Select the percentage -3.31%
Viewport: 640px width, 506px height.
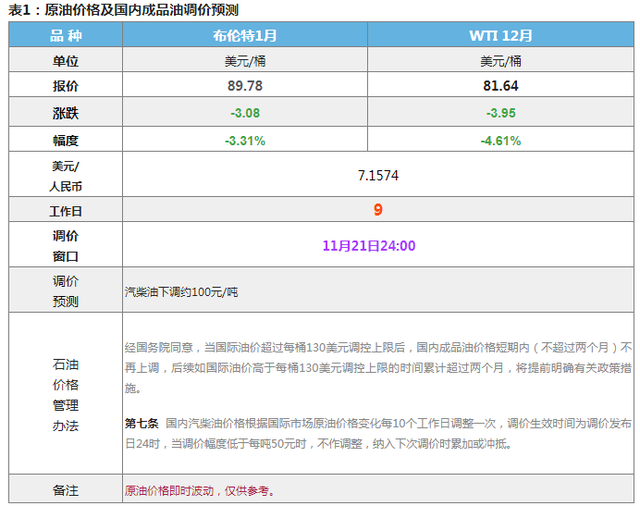(x=245, y=141)
